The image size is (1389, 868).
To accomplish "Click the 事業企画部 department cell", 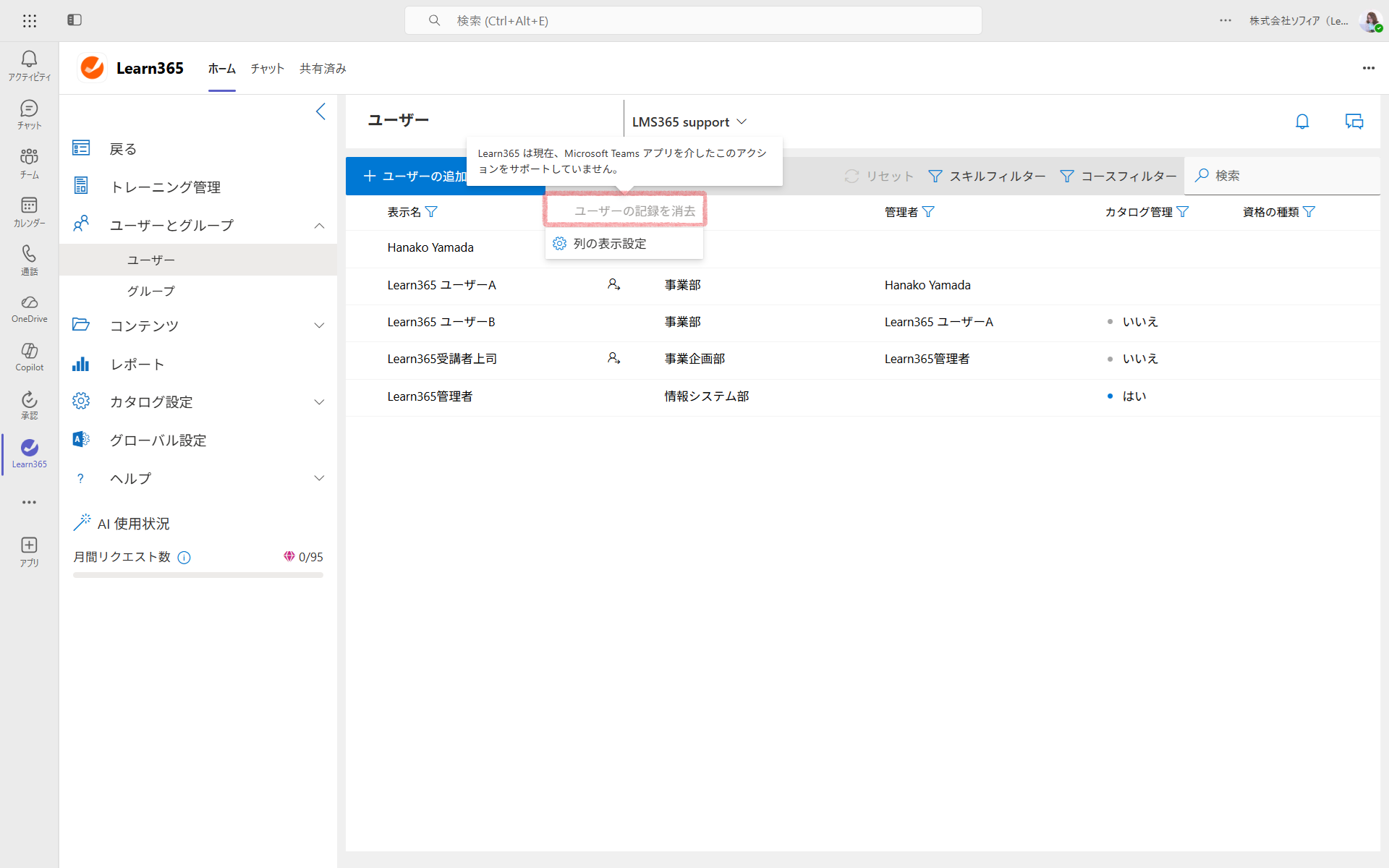I will [694, 359].
